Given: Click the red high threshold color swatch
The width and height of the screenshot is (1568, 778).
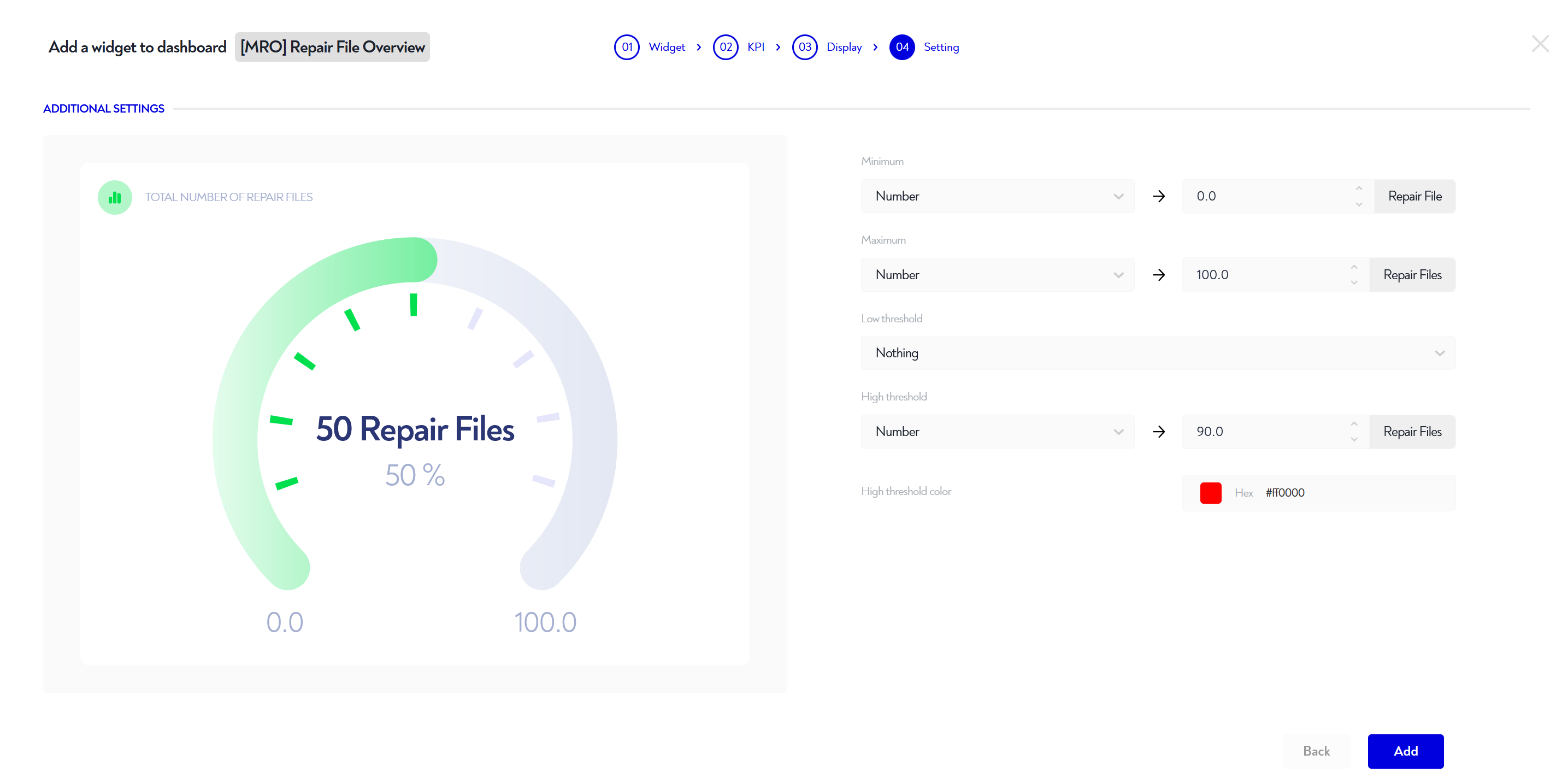Looking at the screenshot, I should [x=1210, y=492].
